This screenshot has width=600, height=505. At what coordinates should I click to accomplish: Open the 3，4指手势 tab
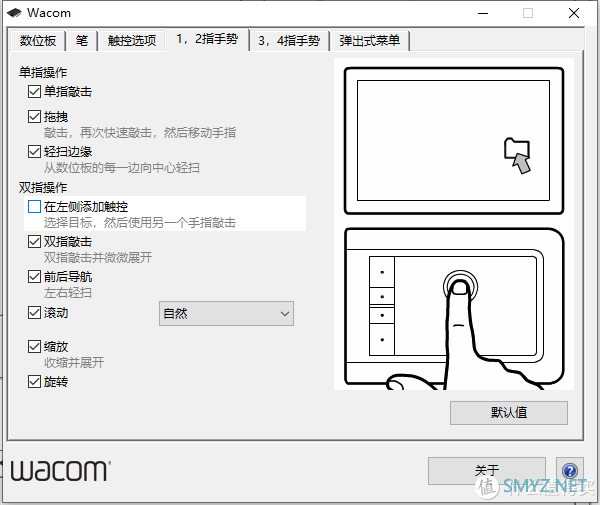coord(289,41)
